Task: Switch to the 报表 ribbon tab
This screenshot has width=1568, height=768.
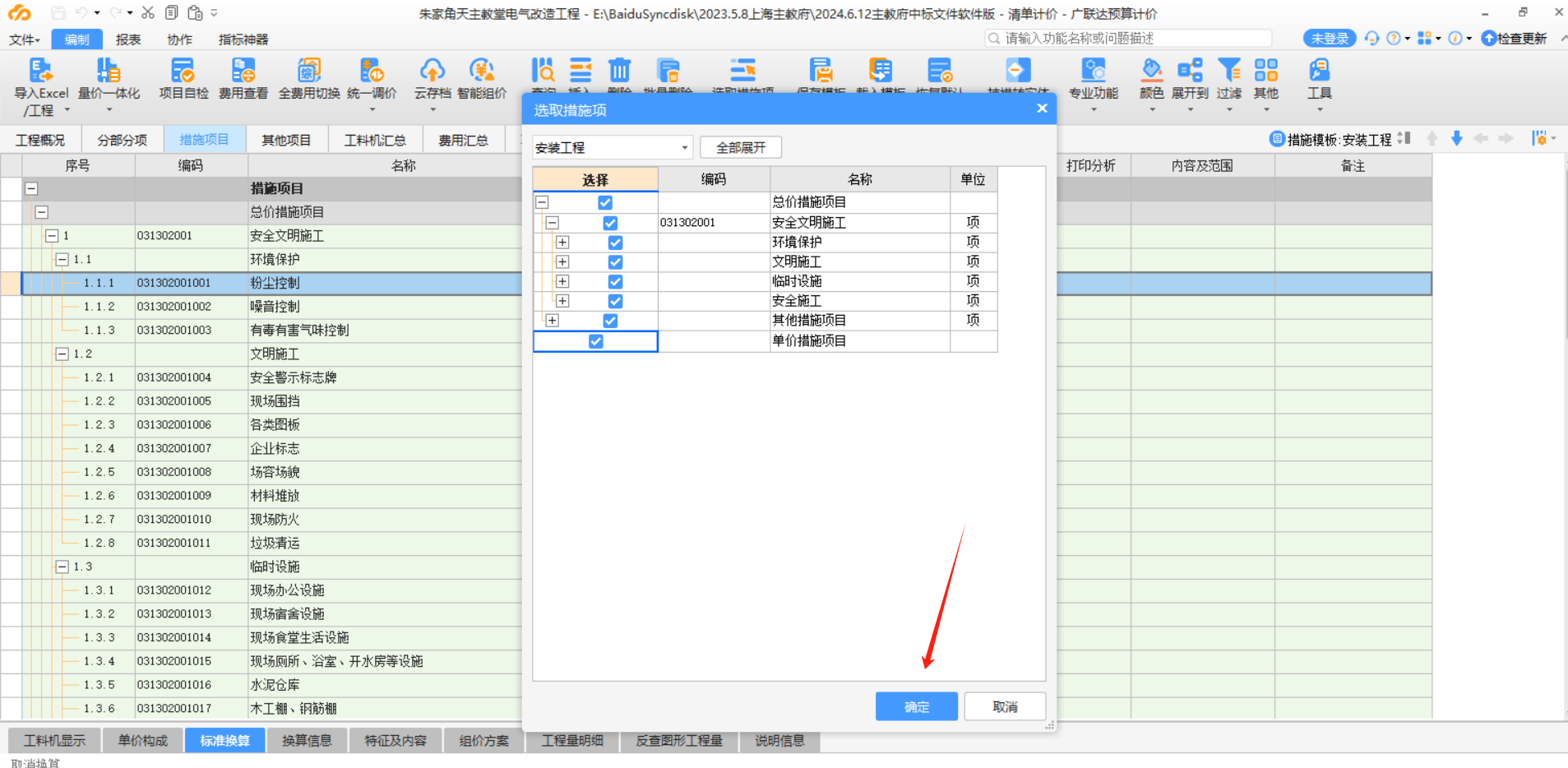Action: coord(127,39)
